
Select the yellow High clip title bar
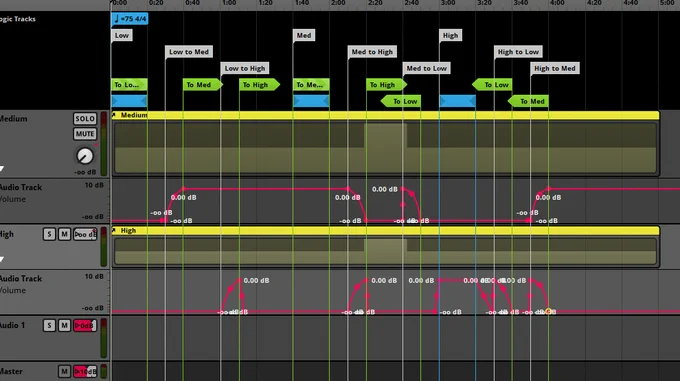(x=386, y=231)
